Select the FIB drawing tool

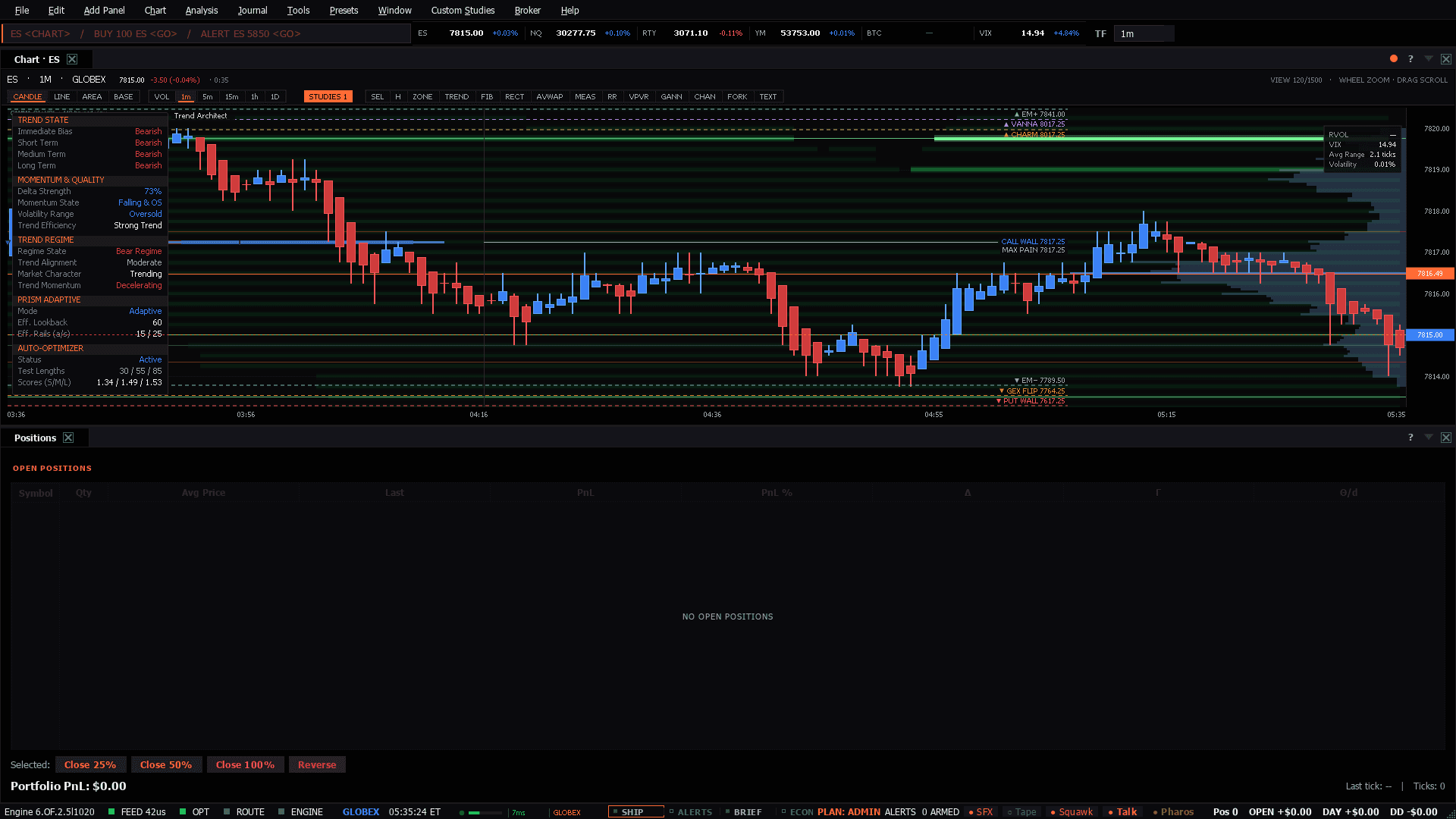point(487,96)
